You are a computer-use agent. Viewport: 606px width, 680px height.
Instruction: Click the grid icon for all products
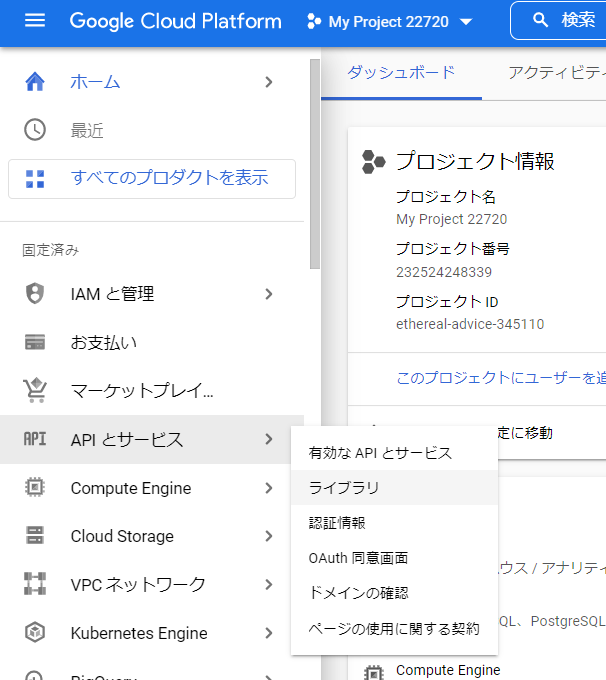(35, 179)
